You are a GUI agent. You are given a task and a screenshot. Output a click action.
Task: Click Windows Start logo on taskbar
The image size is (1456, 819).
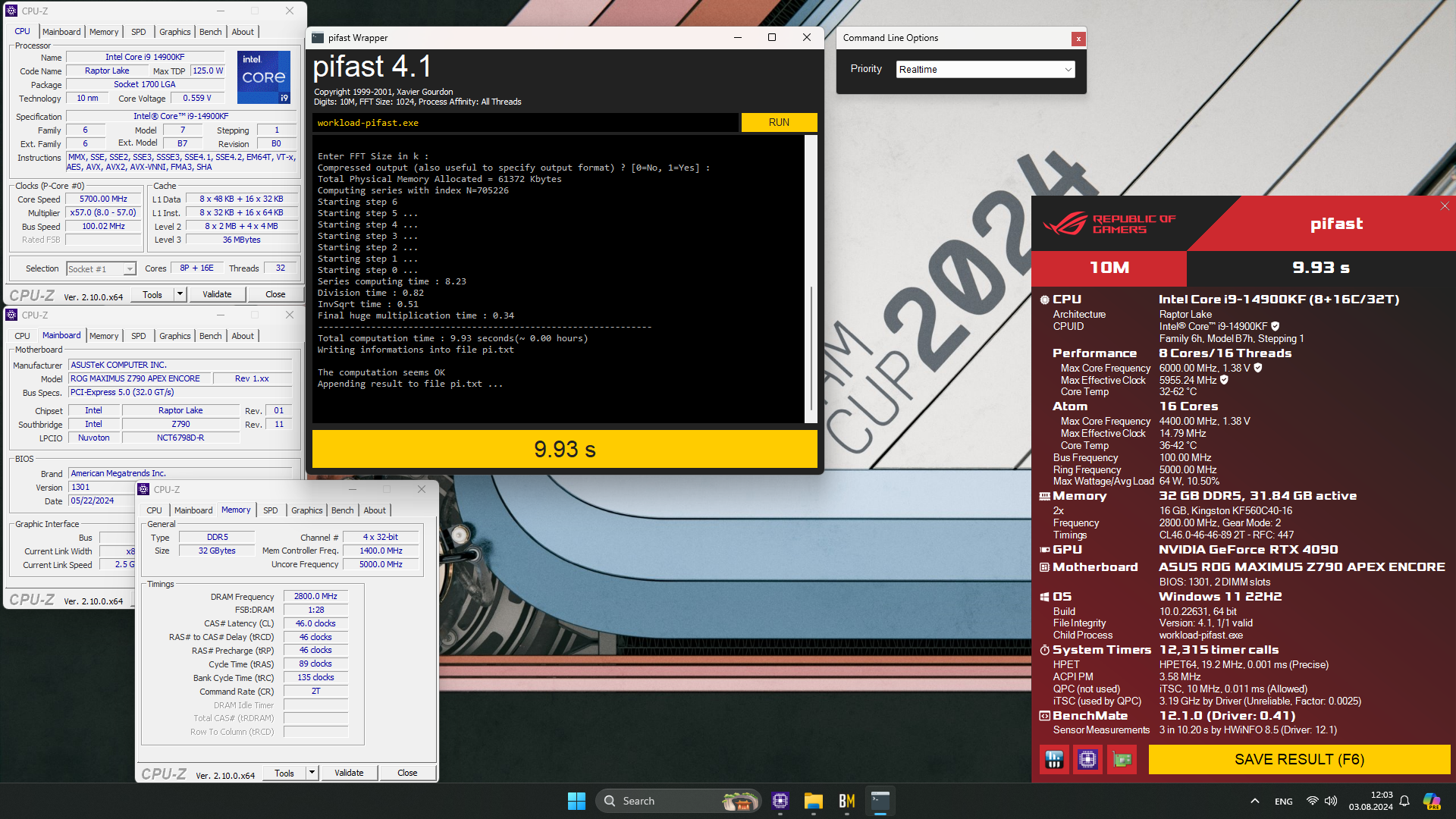576,801
